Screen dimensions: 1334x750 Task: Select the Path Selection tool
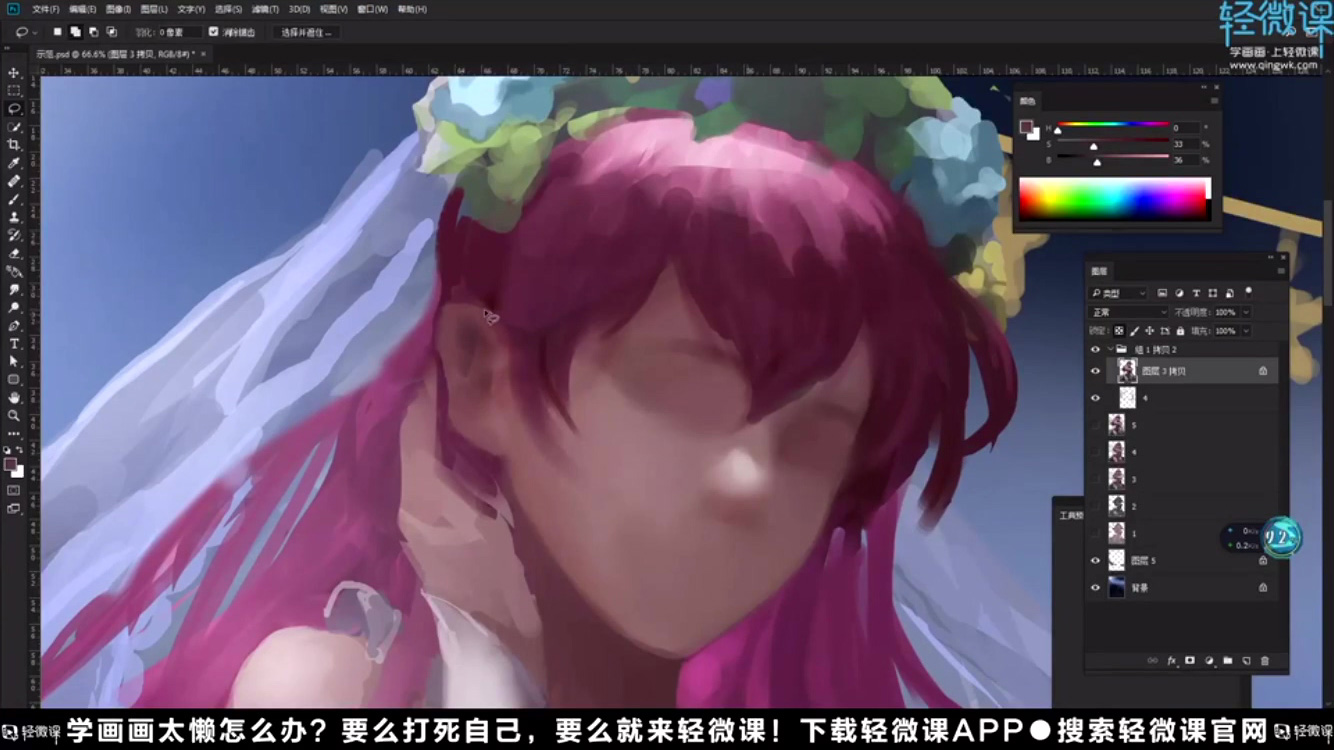tap(14, 362)
